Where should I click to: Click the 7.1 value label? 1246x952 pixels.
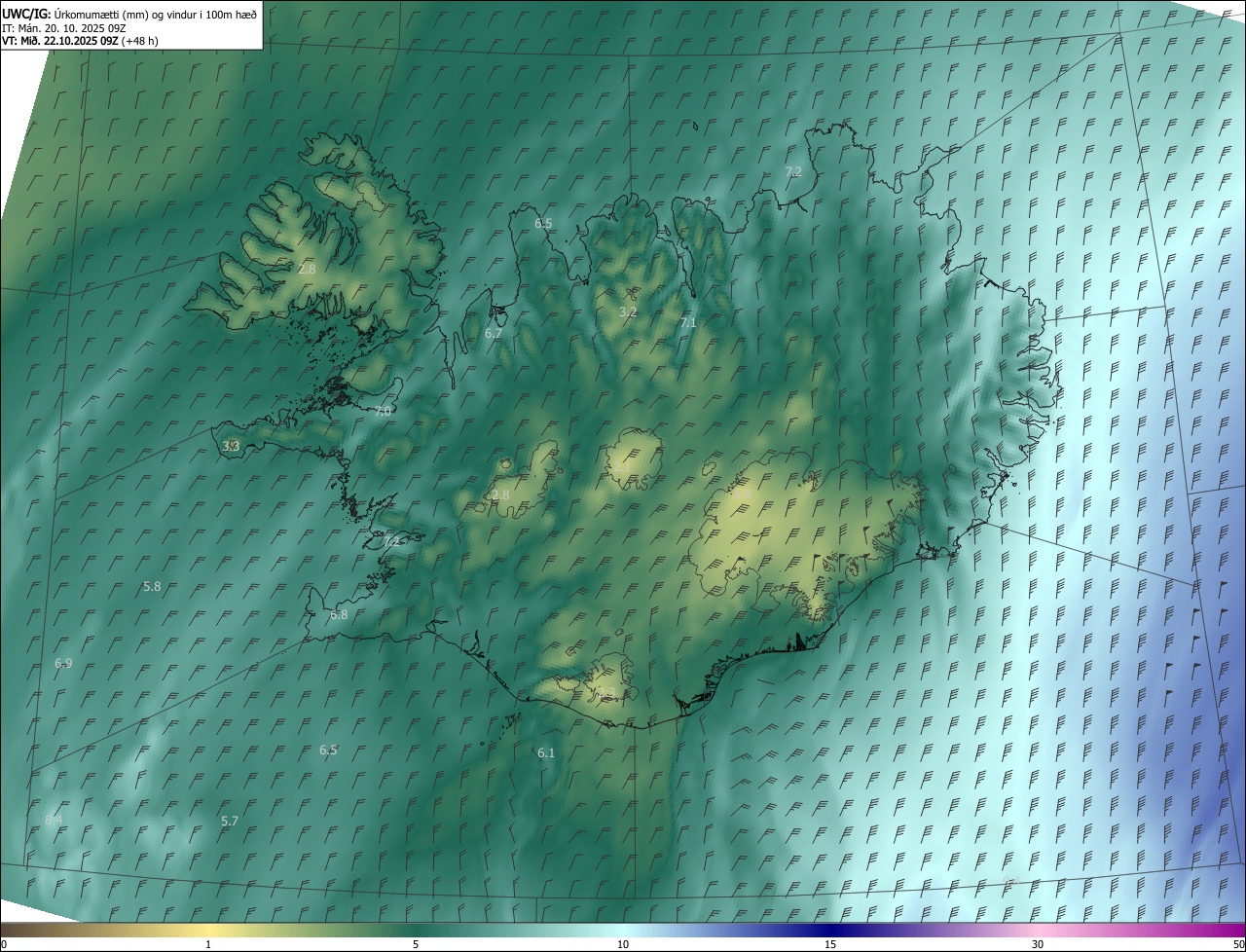688,322
